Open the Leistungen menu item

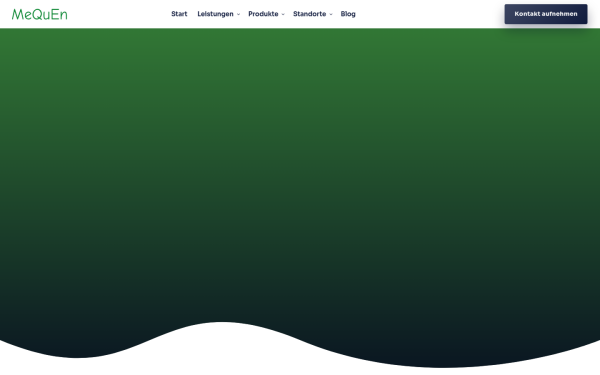215,14
